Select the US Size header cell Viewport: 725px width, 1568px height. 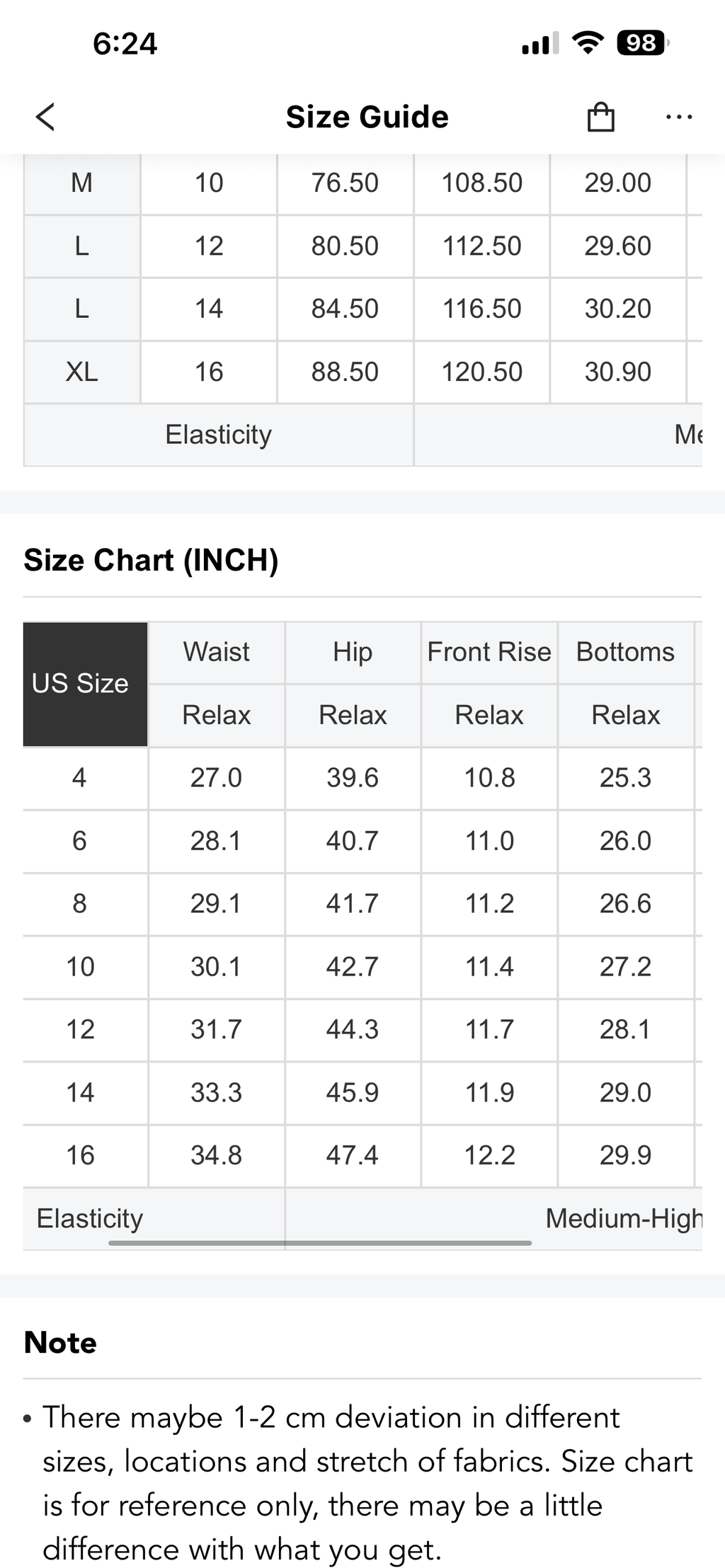tap(86, 684)
